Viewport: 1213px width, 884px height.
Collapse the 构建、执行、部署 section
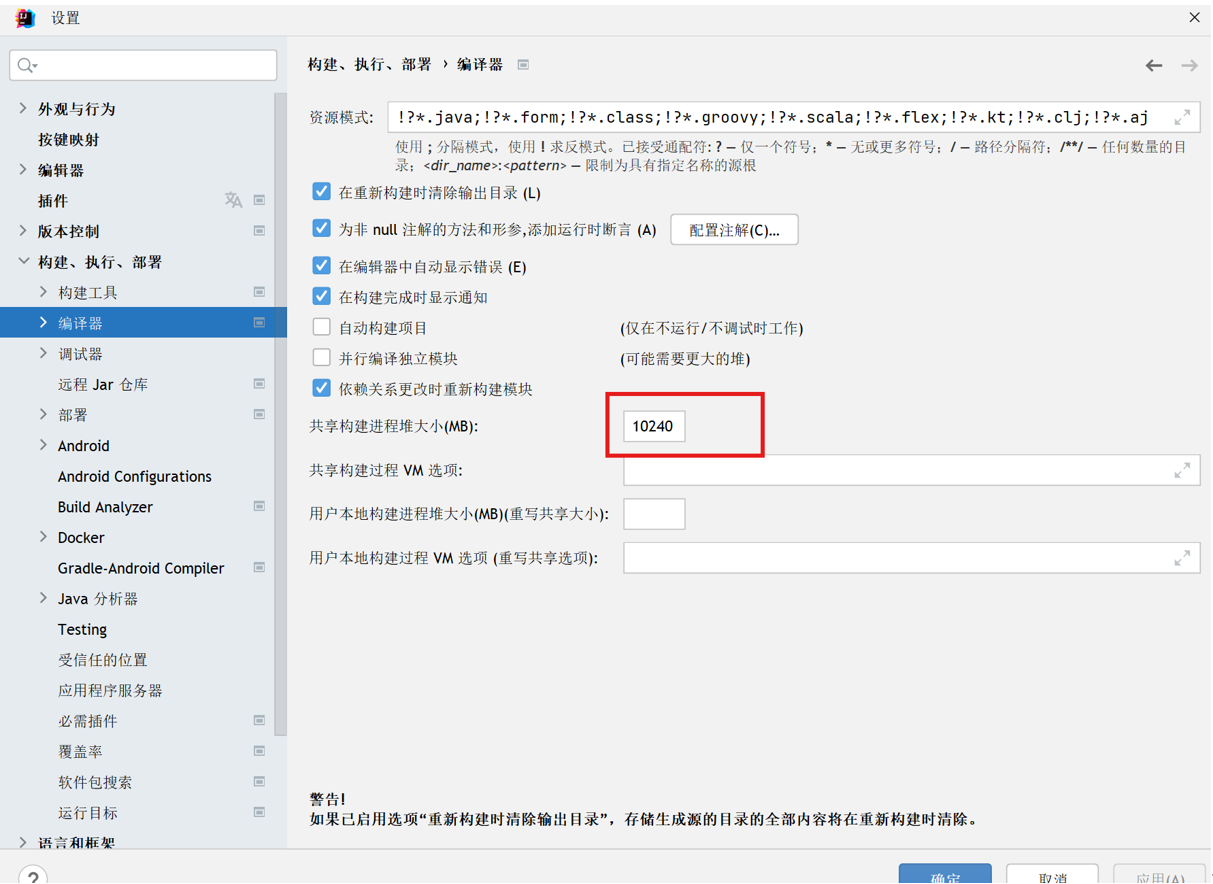[x=22, y=261]
